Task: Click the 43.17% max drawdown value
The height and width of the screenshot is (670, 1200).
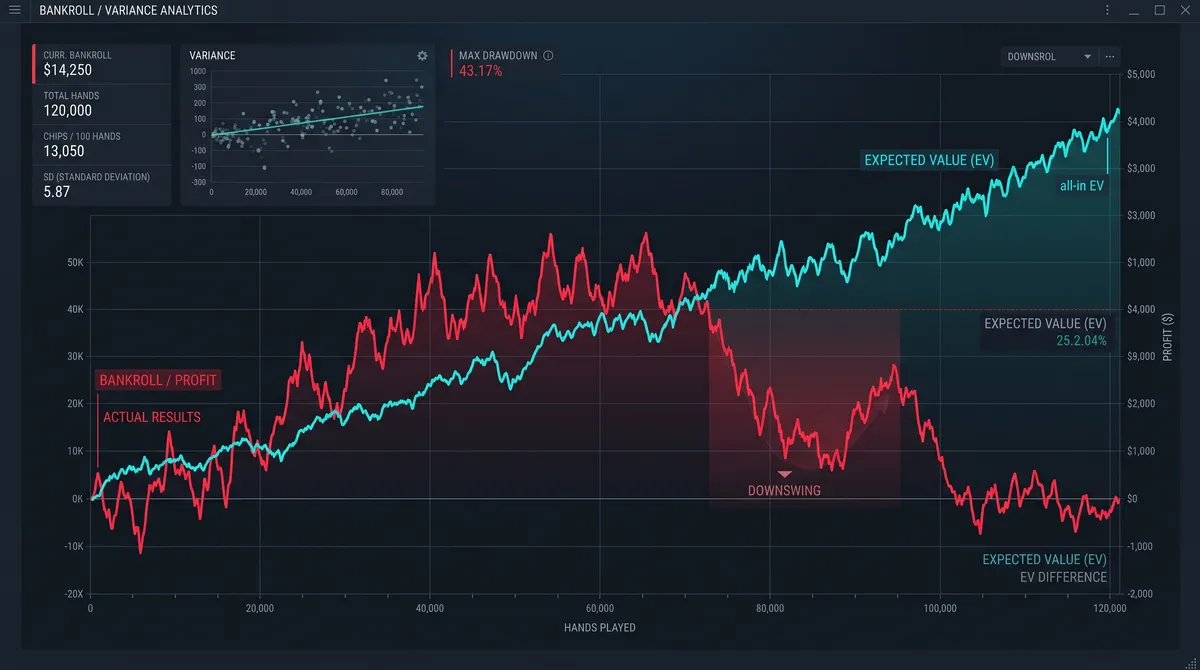Action: [481, 72]
